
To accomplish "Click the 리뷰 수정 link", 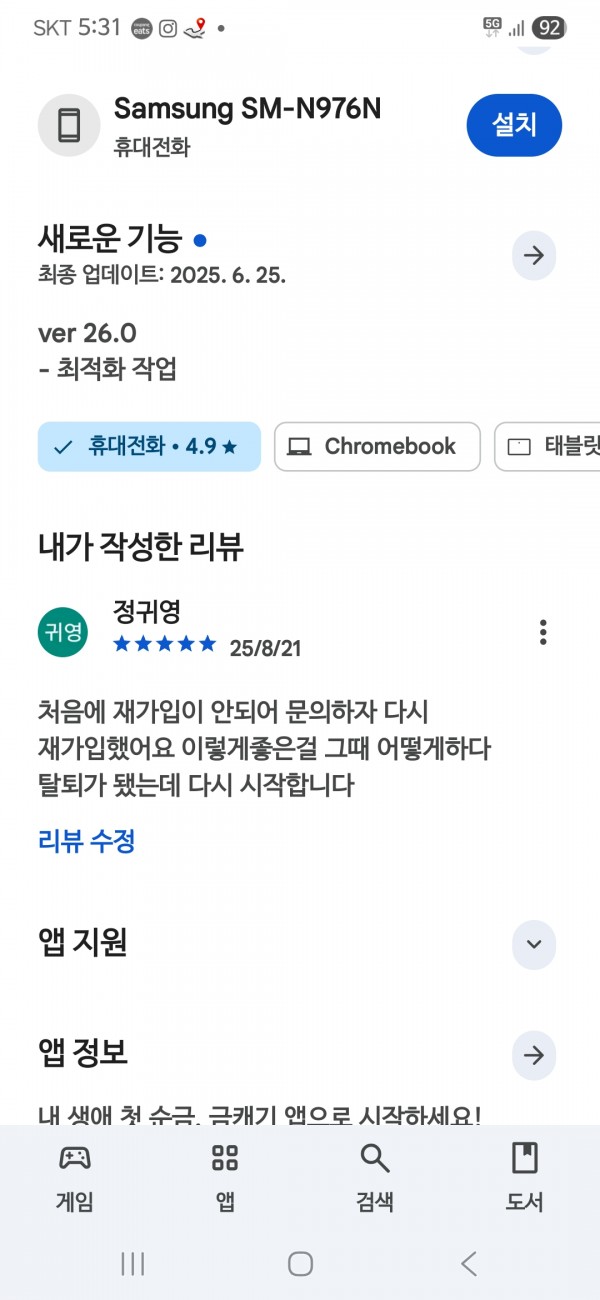I will [x=86, y=841].
